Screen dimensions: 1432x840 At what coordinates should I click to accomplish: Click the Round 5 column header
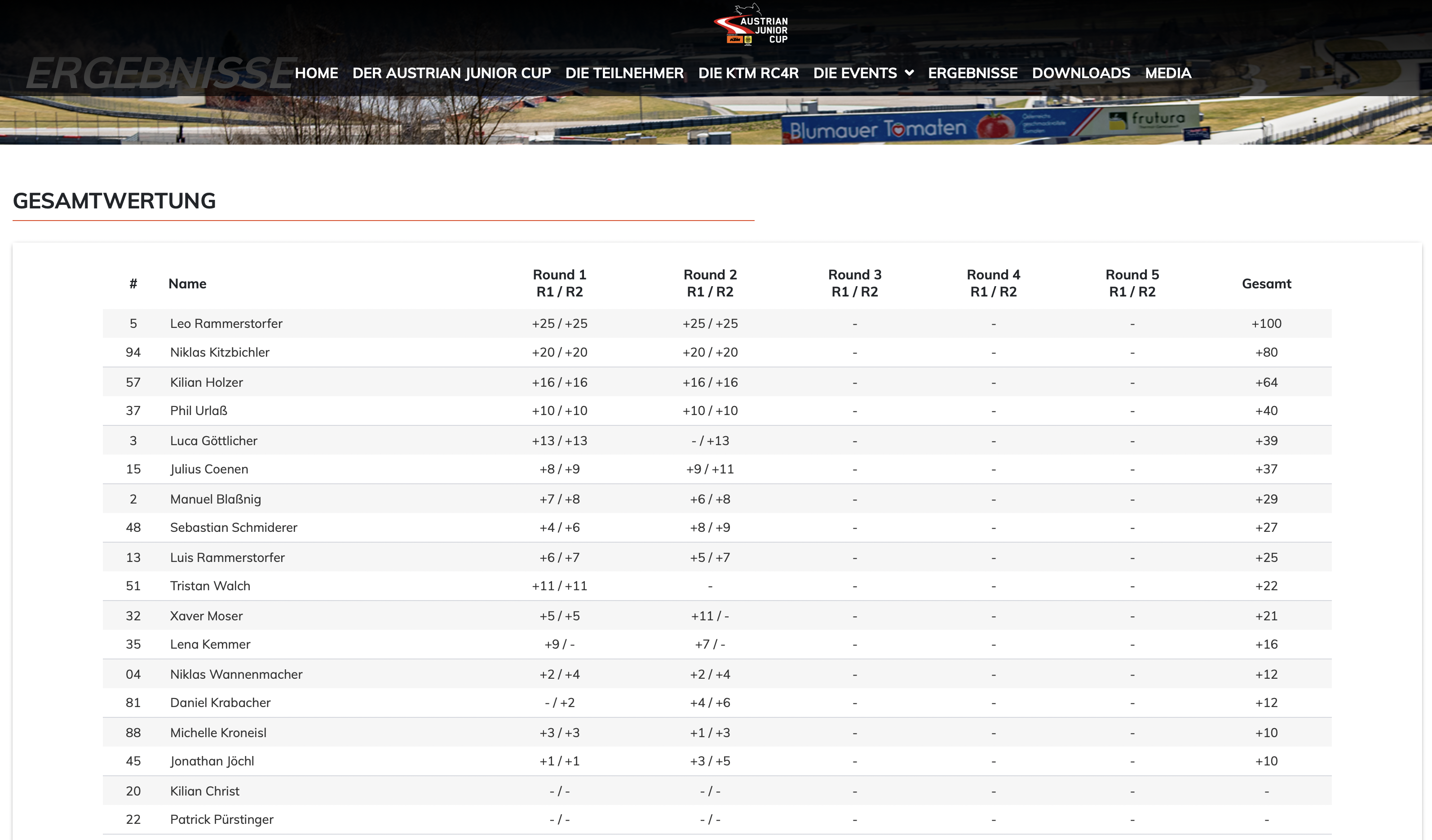pos(1132,283)
